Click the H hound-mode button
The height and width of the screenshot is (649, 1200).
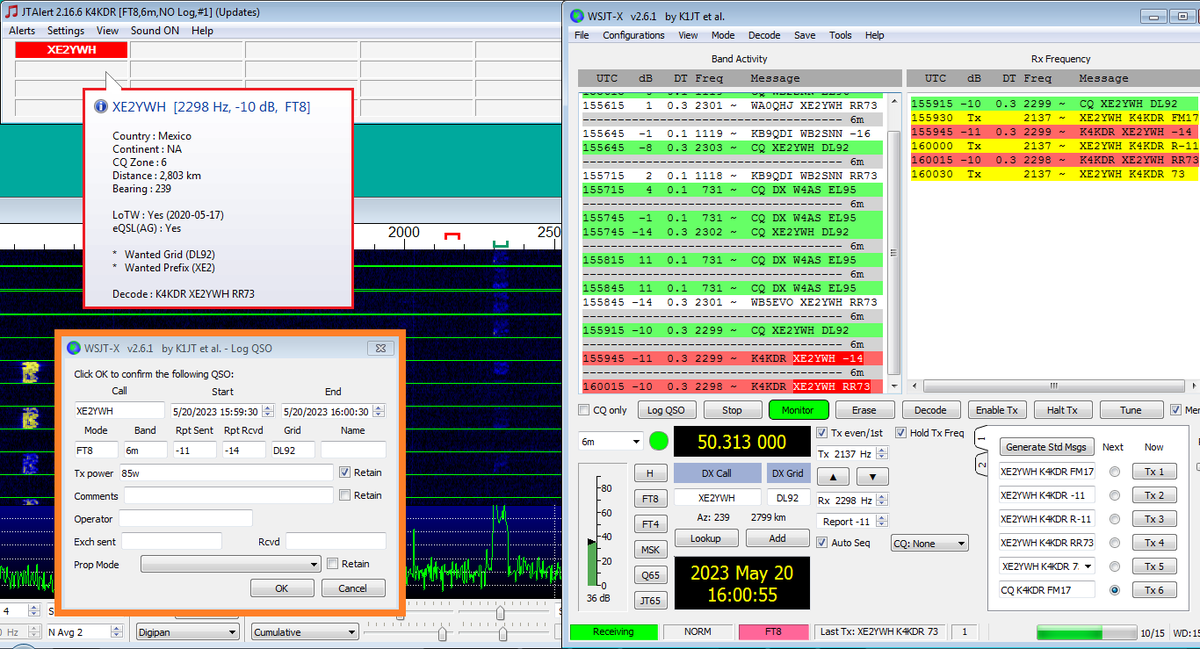[650, 472]
